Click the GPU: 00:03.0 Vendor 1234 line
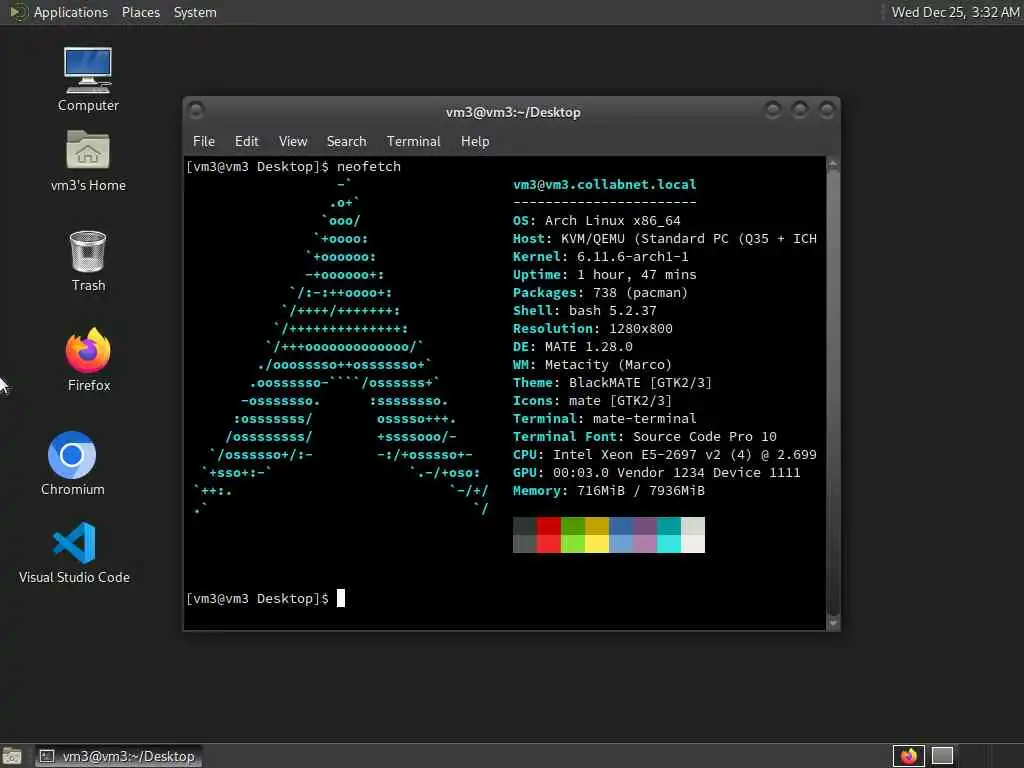The image size is (1024, 768). click(657, 473)
